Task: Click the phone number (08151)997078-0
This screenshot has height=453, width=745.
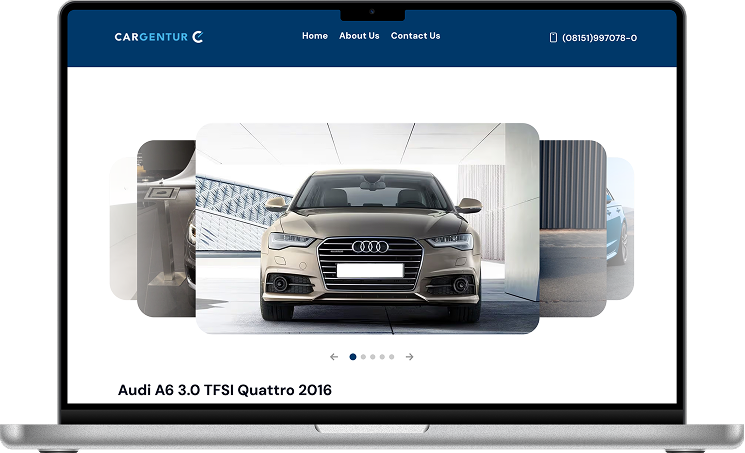Action: (x=599, y=38)
